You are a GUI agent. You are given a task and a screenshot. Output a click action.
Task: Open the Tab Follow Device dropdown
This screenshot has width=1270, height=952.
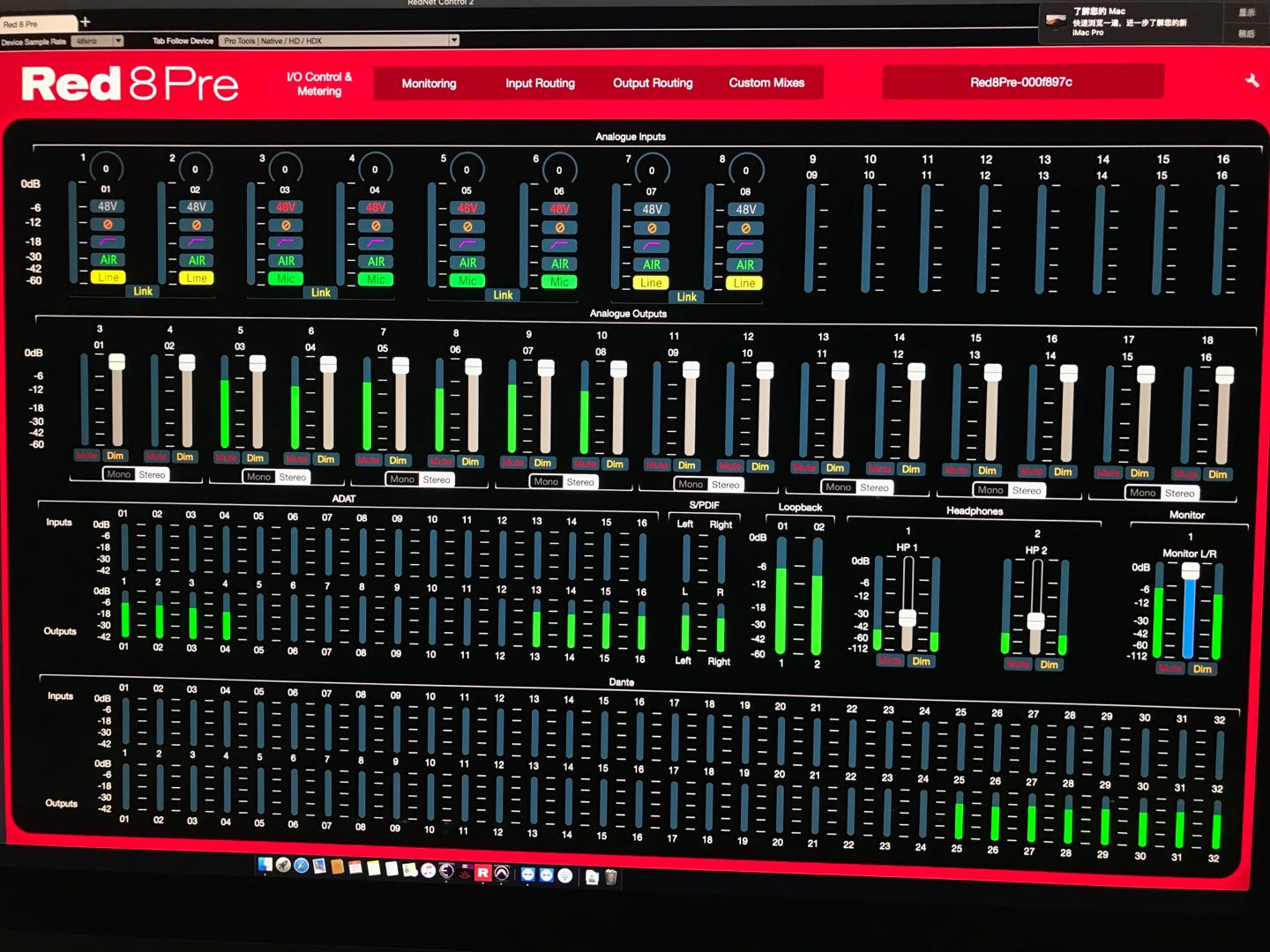tap(340, 41)
